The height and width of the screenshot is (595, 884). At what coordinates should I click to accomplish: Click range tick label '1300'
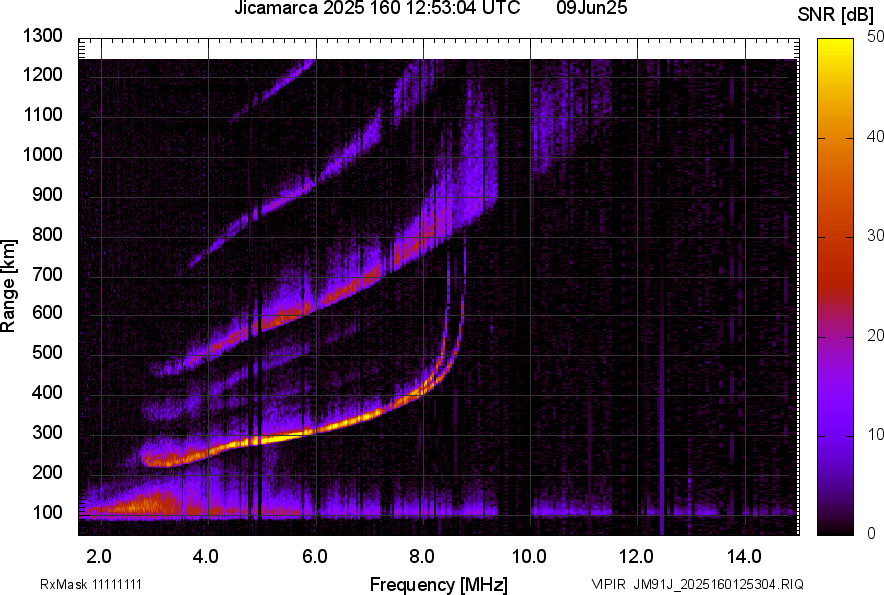coord(42,36)
